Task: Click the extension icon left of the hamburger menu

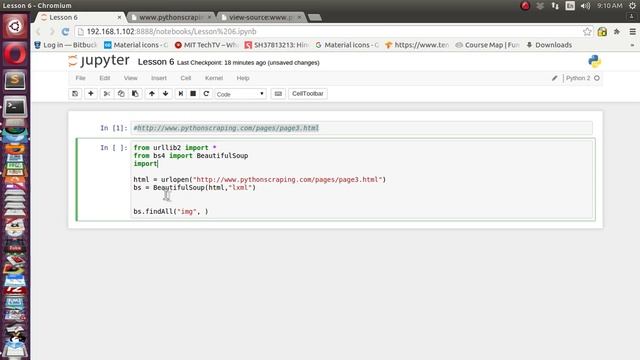Action: (617, 31)
